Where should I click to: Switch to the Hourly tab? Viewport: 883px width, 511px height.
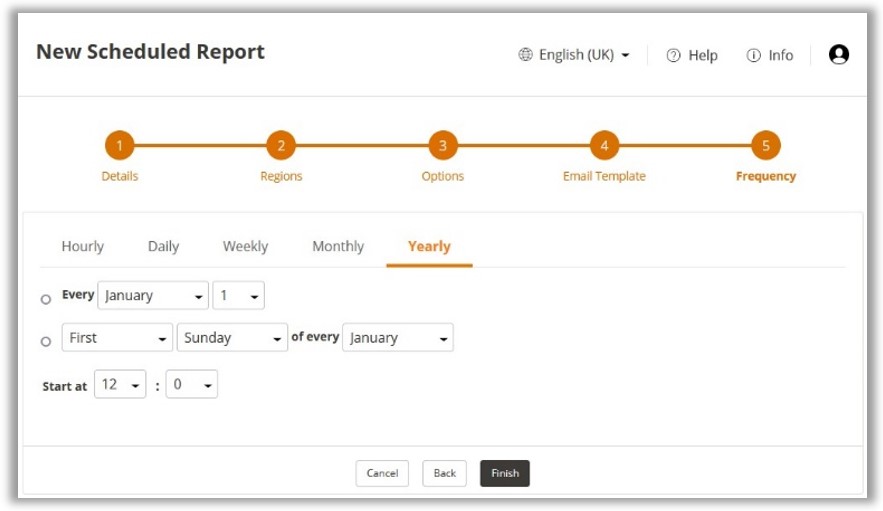83,247
